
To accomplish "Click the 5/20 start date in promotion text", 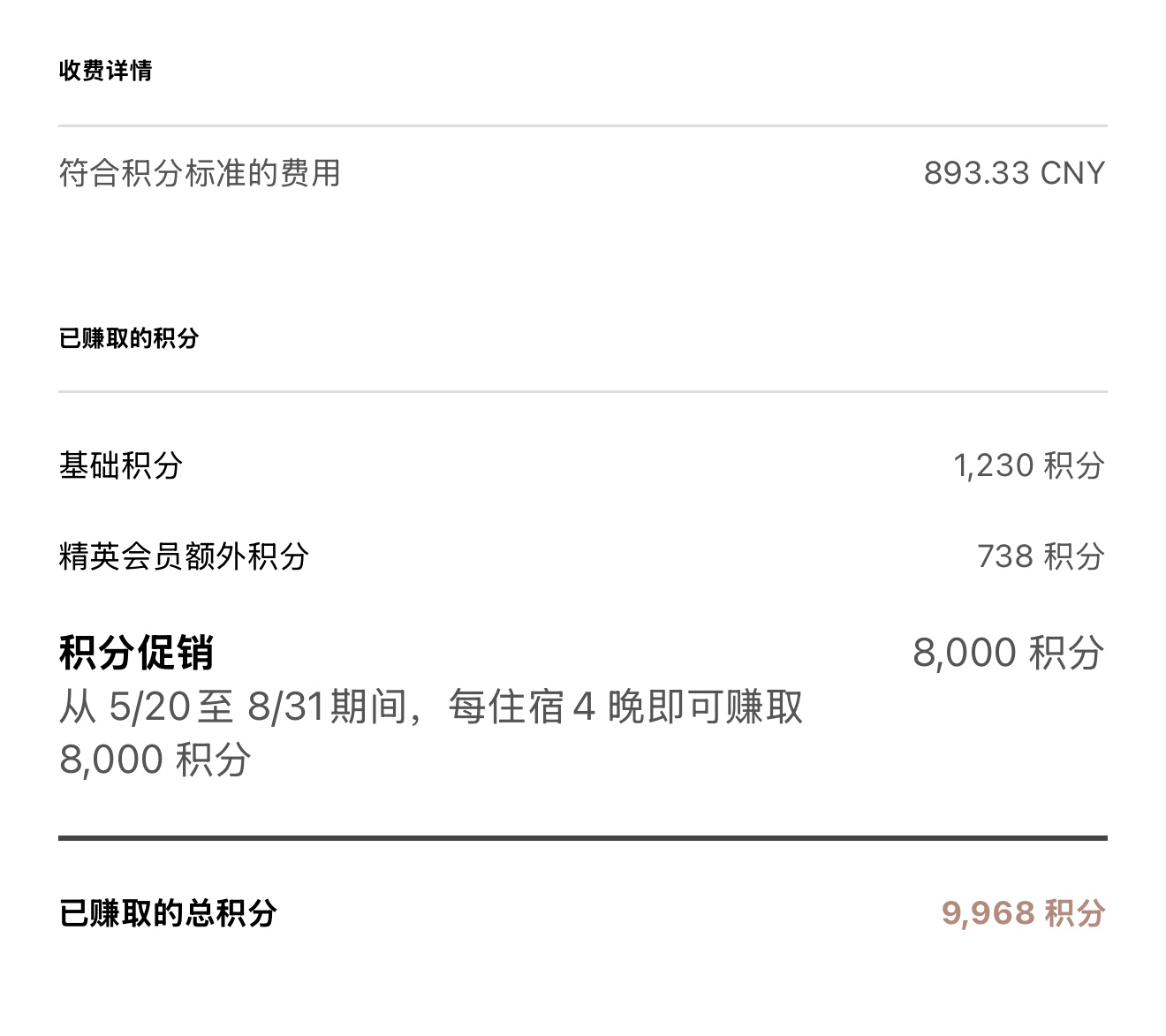I will pos(149,707).
